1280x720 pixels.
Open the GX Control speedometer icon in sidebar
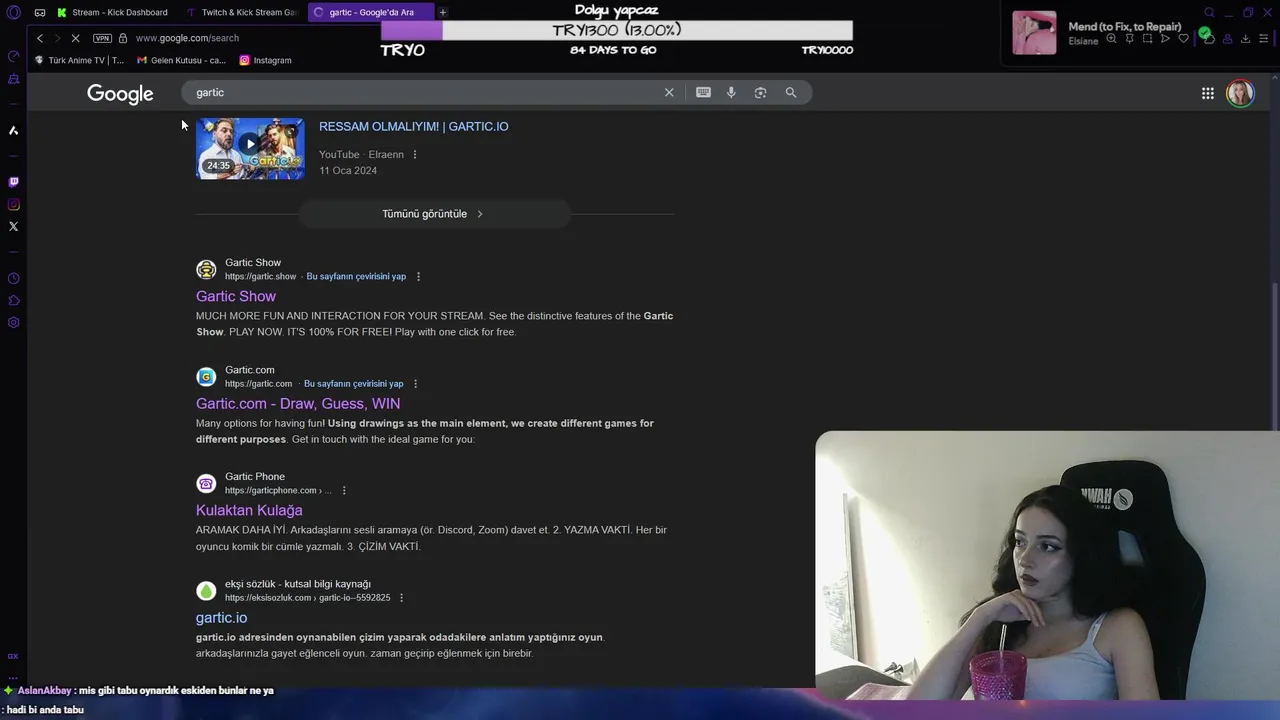[13, 56]
